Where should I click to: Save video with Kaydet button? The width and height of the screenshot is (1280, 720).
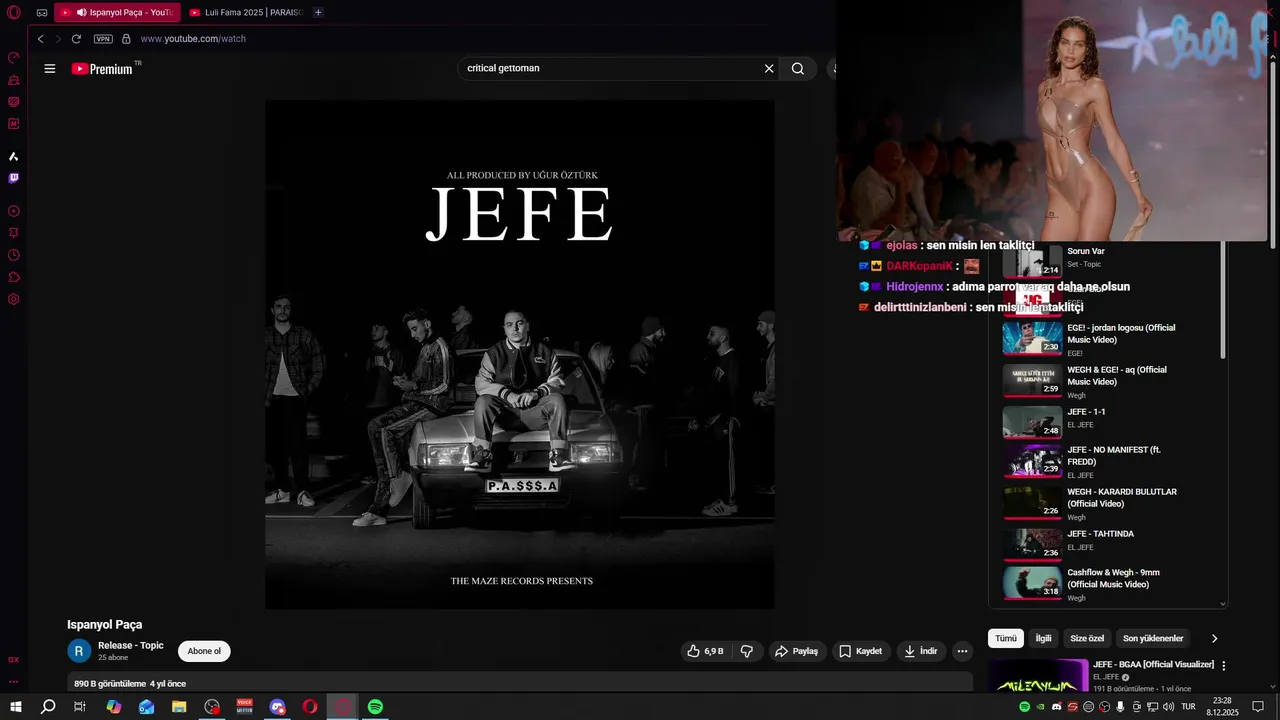point(860,651)
